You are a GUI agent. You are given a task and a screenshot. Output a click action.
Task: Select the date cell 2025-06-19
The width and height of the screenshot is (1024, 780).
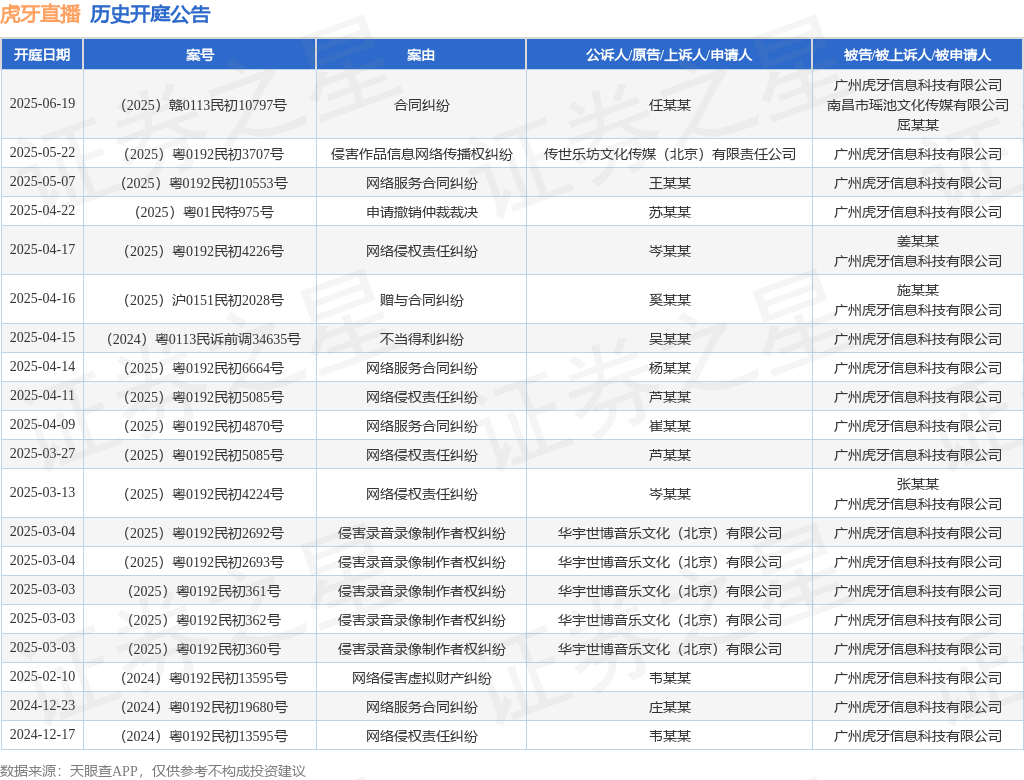(42, 104)
